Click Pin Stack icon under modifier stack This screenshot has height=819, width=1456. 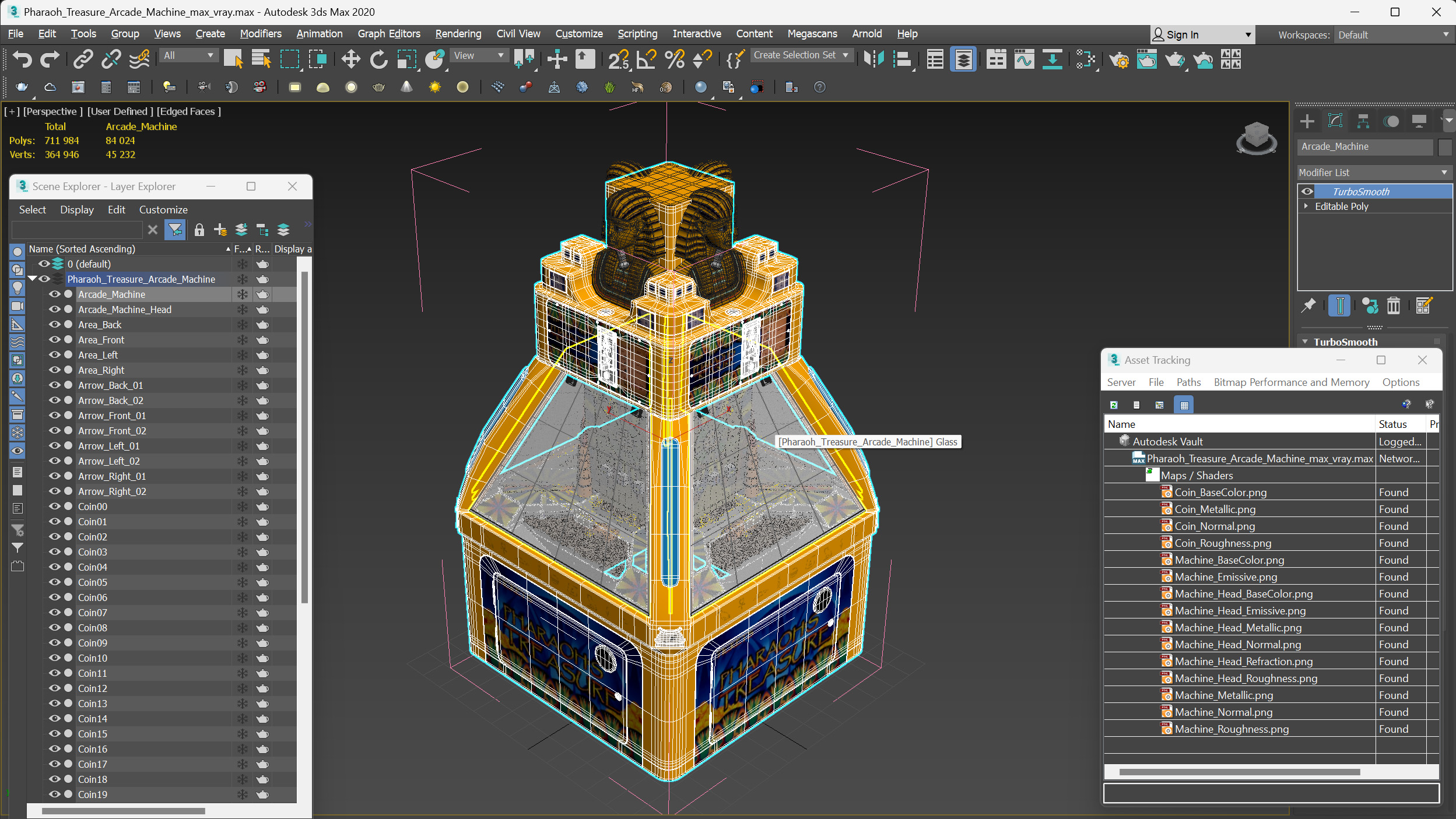[x=1308, y=305]
